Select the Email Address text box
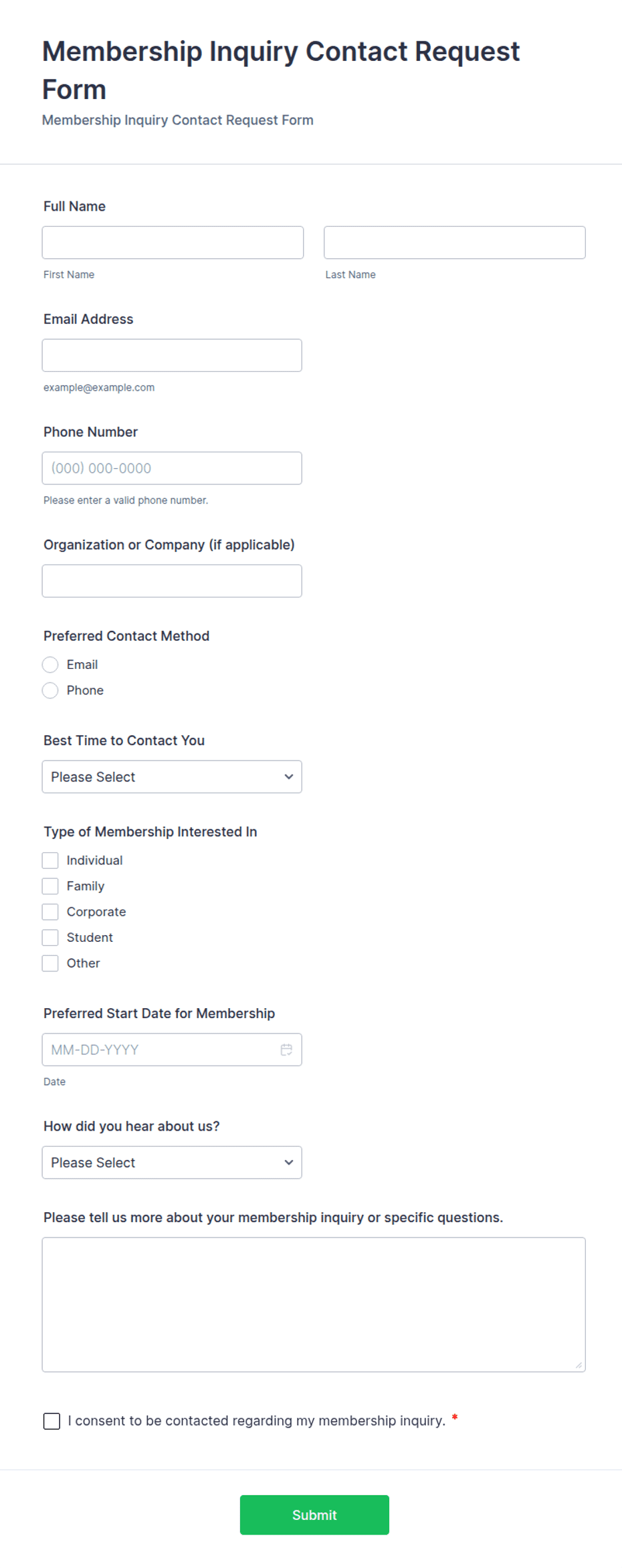This screenshot has height=1568, width=622. tap(172, 355)
